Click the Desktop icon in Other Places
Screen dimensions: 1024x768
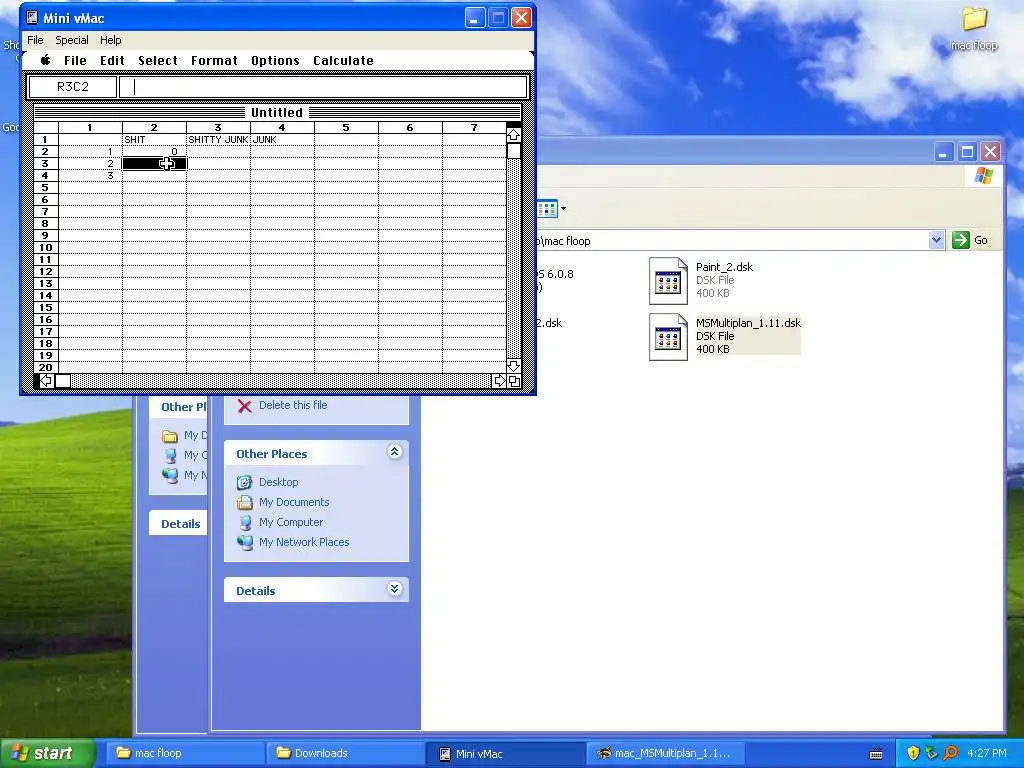(x=244, y=482)
